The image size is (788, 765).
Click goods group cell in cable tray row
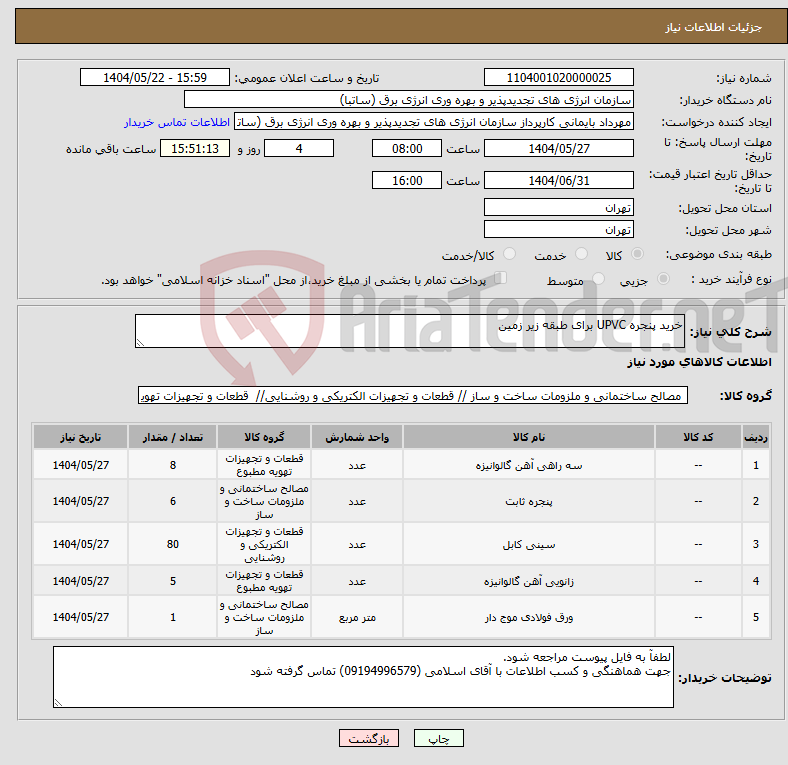click(x=264, y=544)
